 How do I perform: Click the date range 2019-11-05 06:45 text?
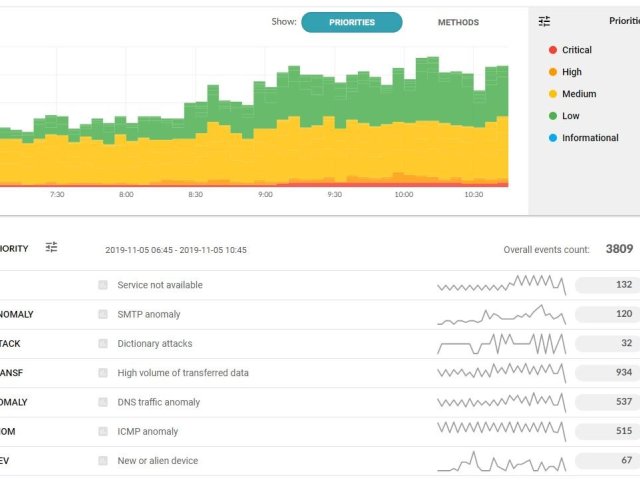point(176,250)
